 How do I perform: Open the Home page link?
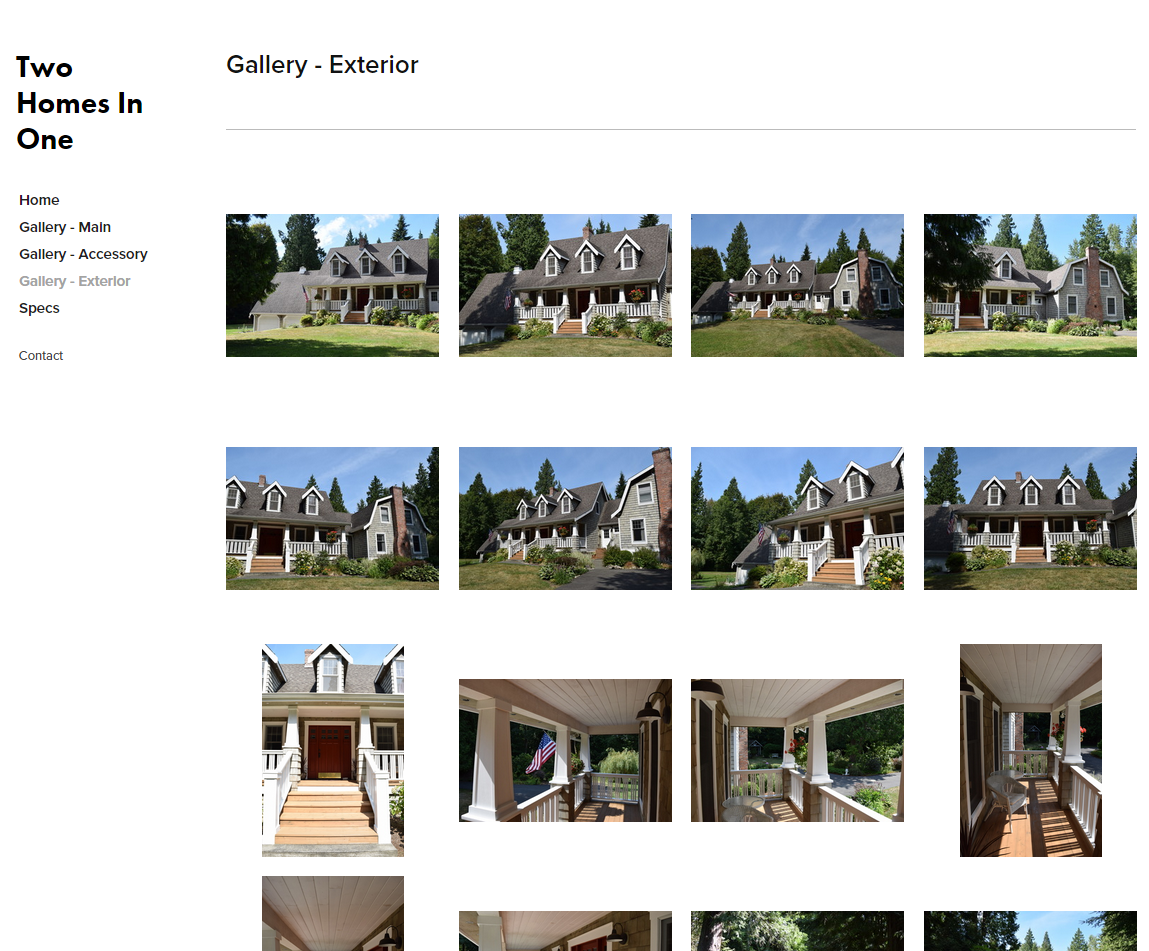click(x=39, y=200)
